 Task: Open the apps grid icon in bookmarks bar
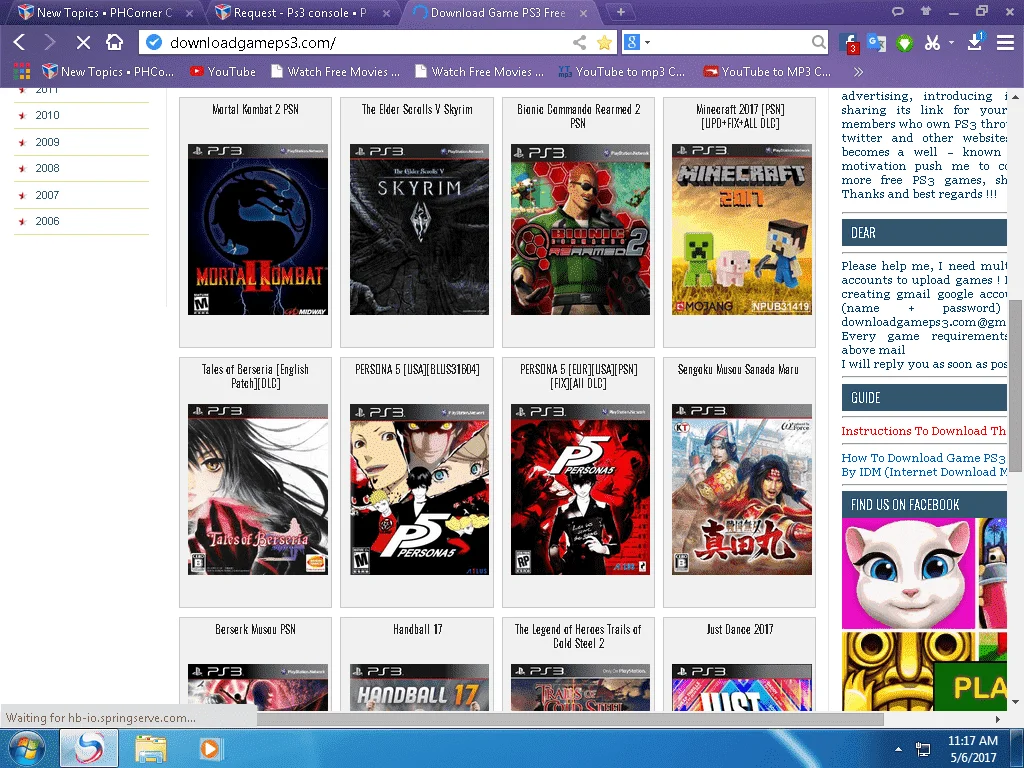22,71
